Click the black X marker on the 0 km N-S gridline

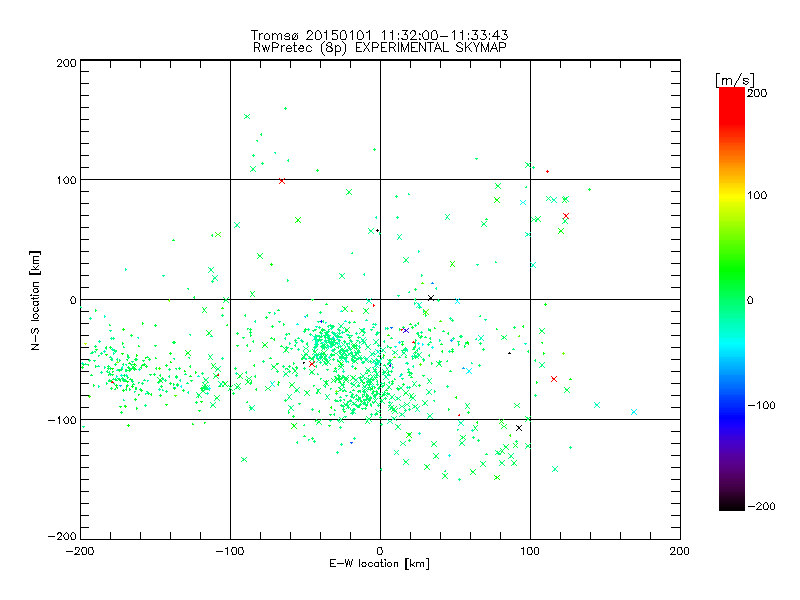pyautogui.click(x=431, y=298)
